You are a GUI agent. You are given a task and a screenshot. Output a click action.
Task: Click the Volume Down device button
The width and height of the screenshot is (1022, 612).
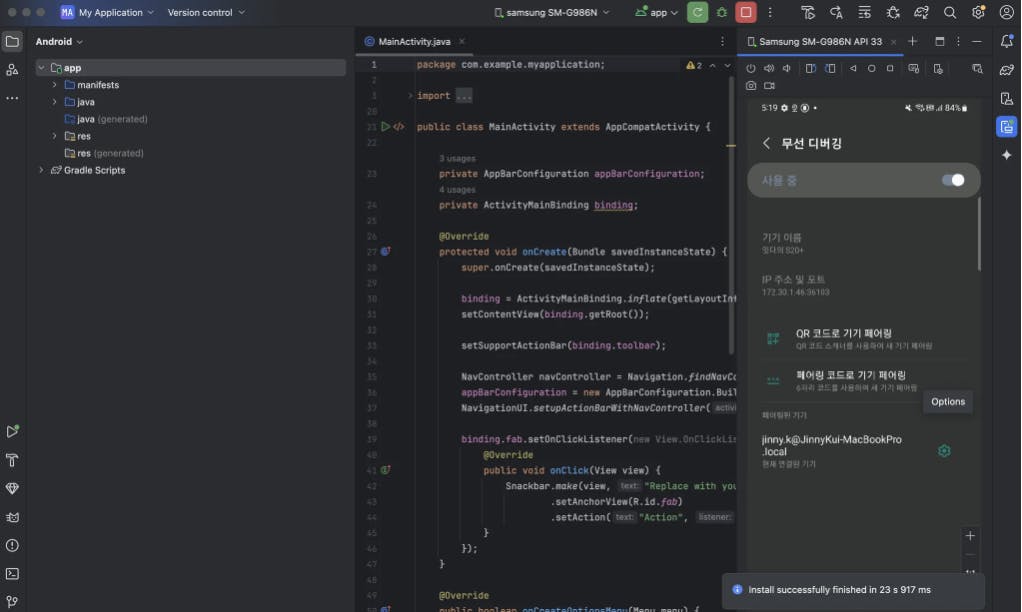point(787,68)
